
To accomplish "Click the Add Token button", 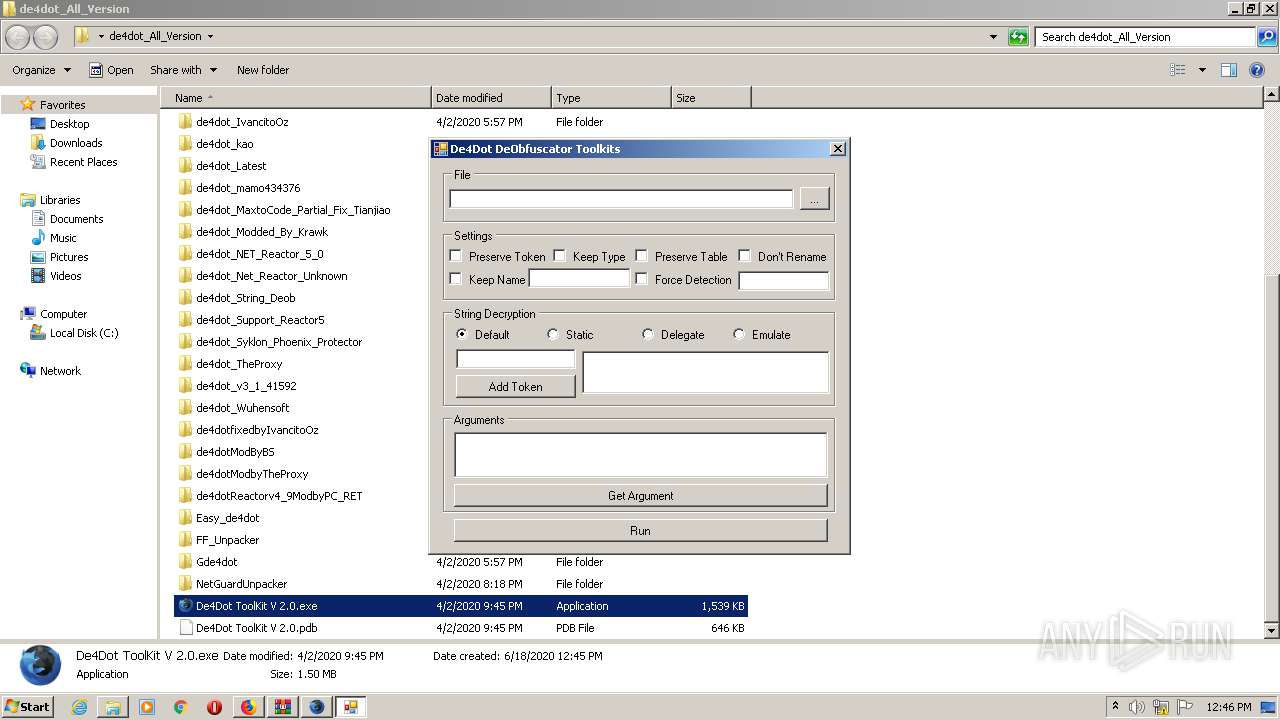I will click(x=515, y=386).
